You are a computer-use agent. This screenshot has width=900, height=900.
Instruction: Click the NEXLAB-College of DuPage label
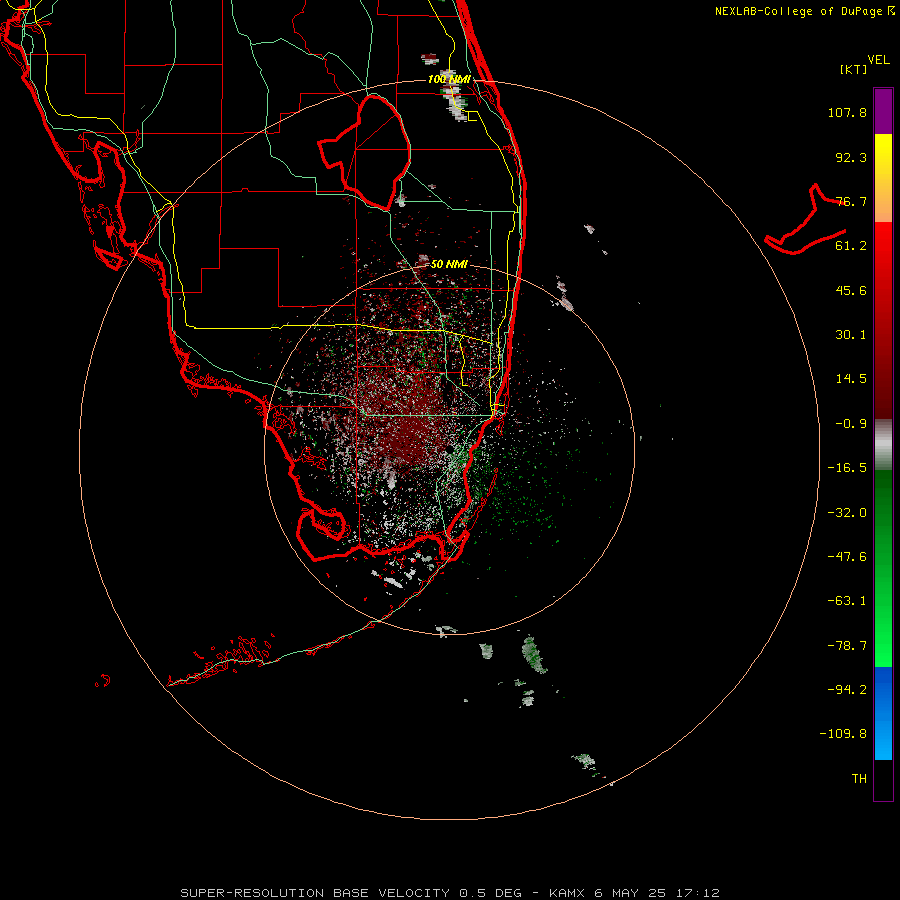pos(801,11)
